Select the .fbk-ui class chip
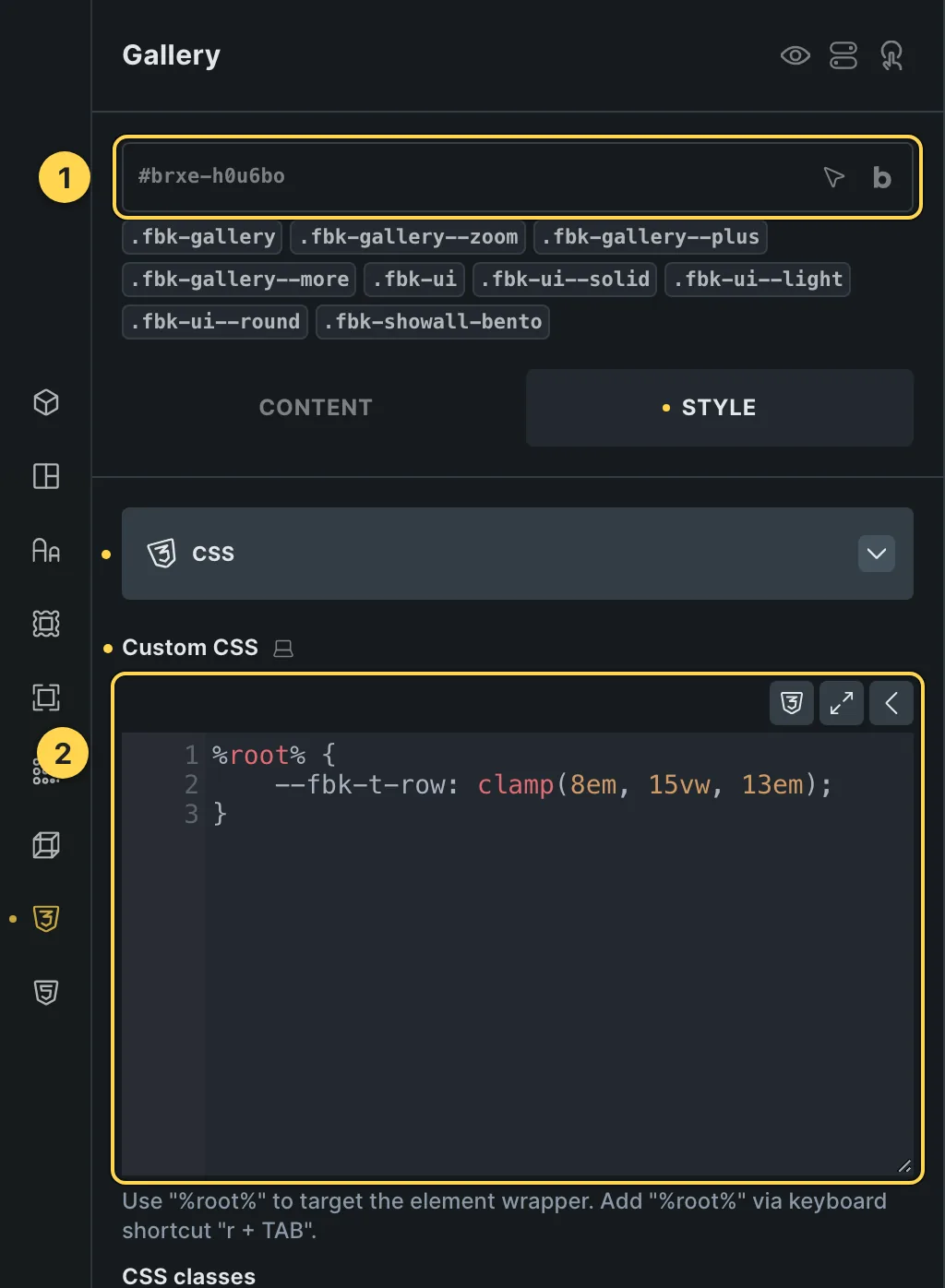The height and width of the screenshot is (1288, 945). pyautogui.click(x=414, y=279)
